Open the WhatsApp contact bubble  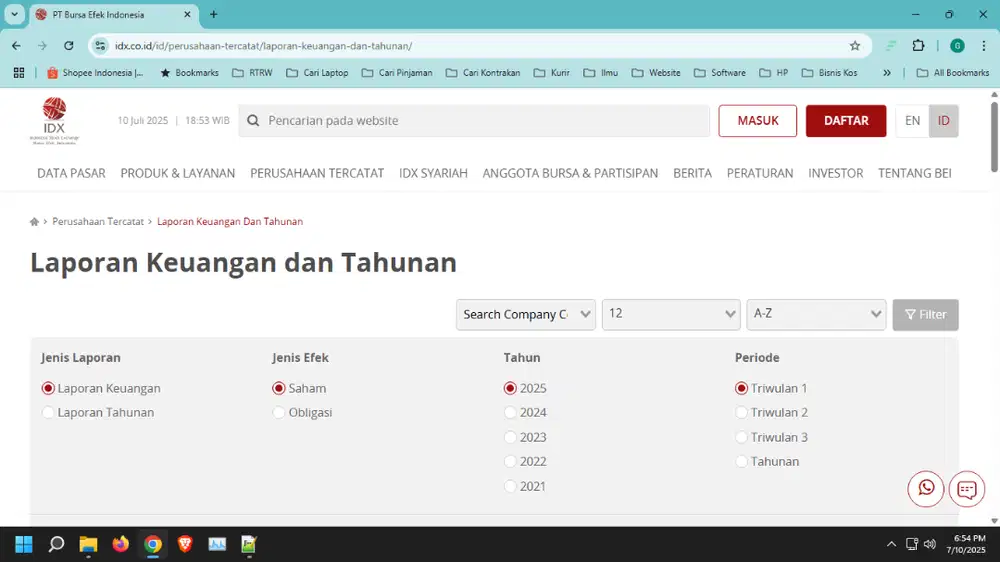(x=925, y=489)
